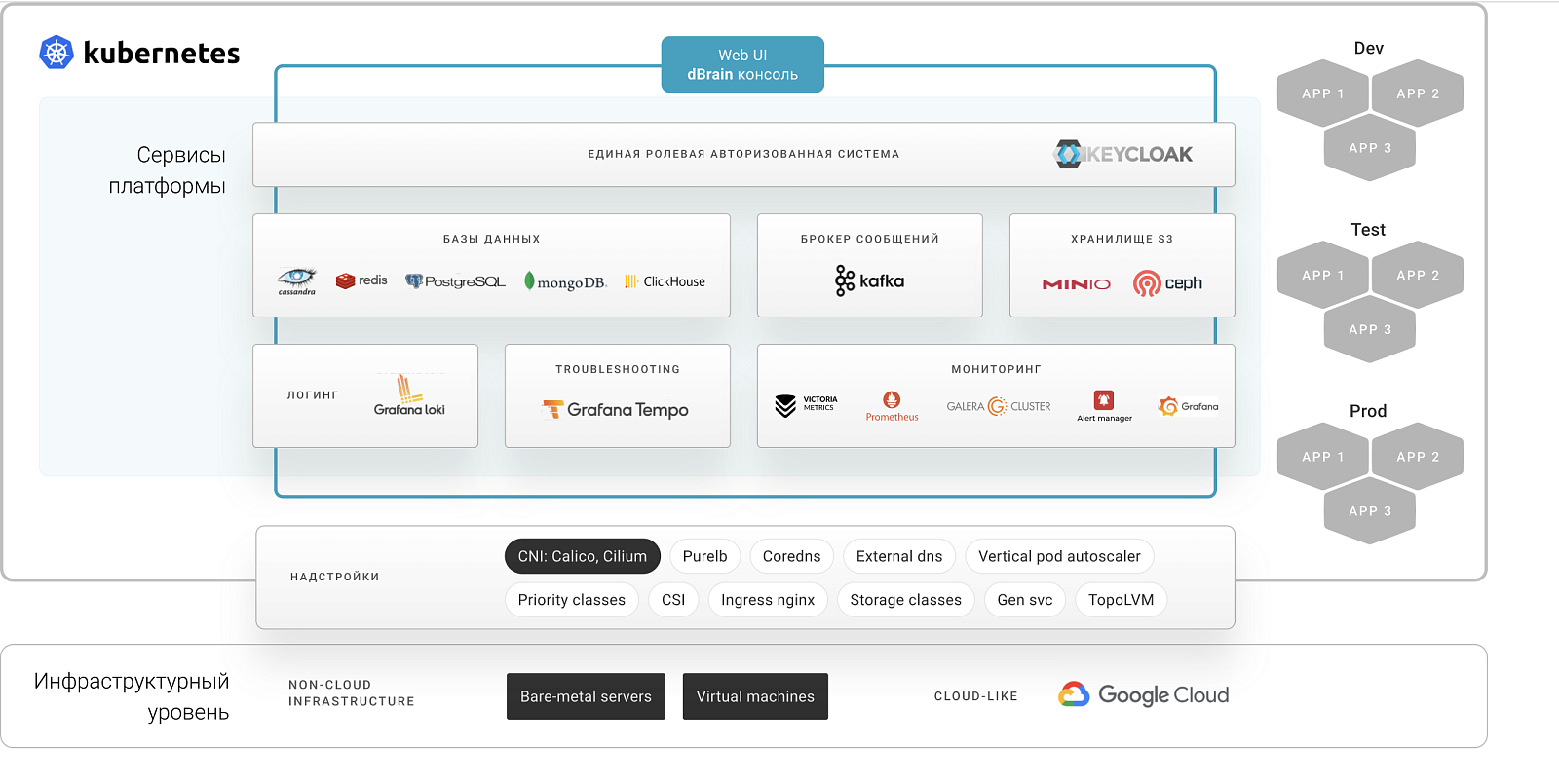
Task: Select the Purelb add-on pill
Action: point(705,556)
